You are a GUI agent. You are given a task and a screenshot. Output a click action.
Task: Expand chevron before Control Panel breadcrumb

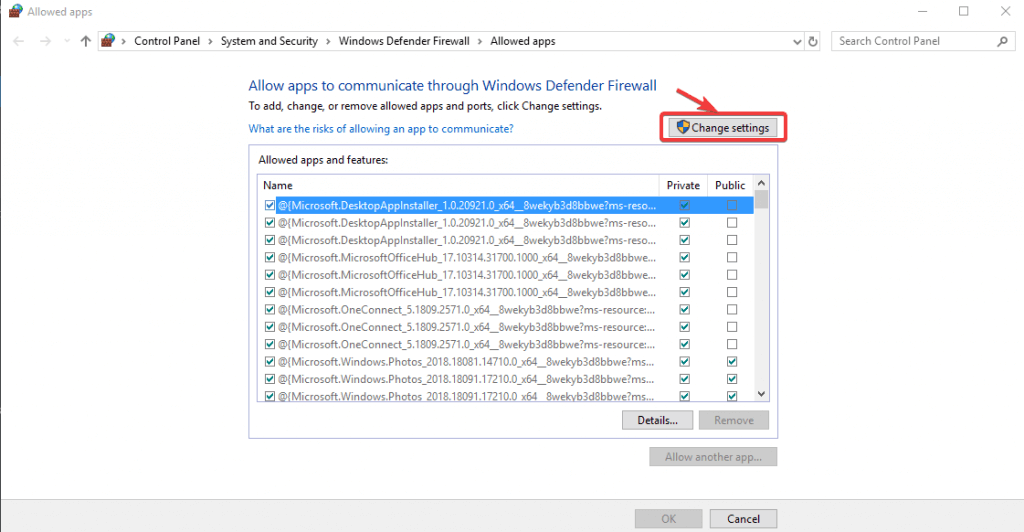tap(123, 41)
